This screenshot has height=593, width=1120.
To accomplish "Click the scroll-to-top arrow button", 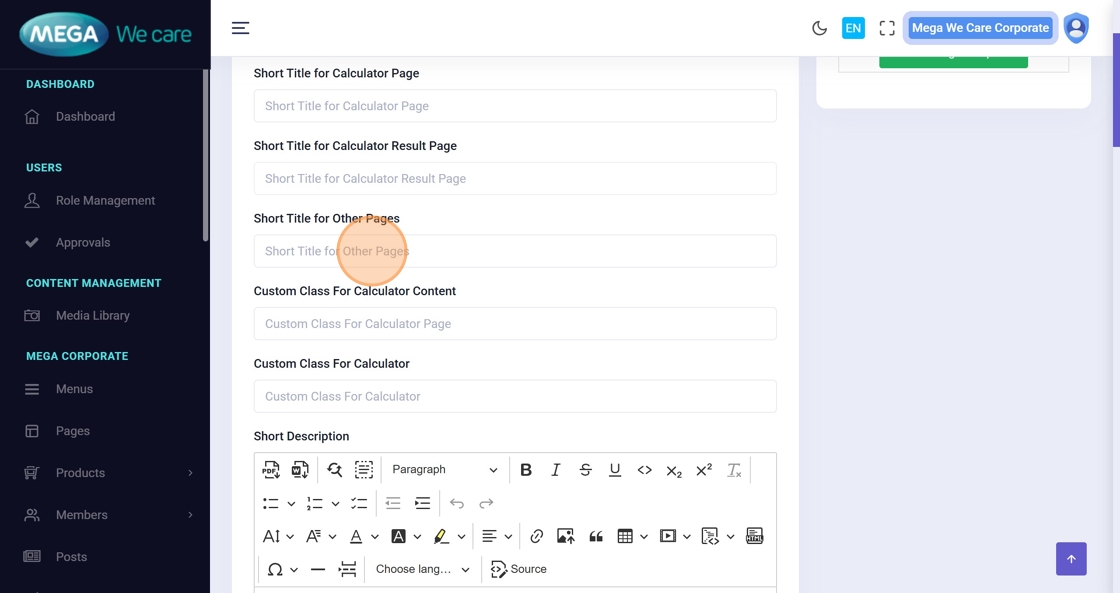I will pyautogui.click(x=1071, y=559).
